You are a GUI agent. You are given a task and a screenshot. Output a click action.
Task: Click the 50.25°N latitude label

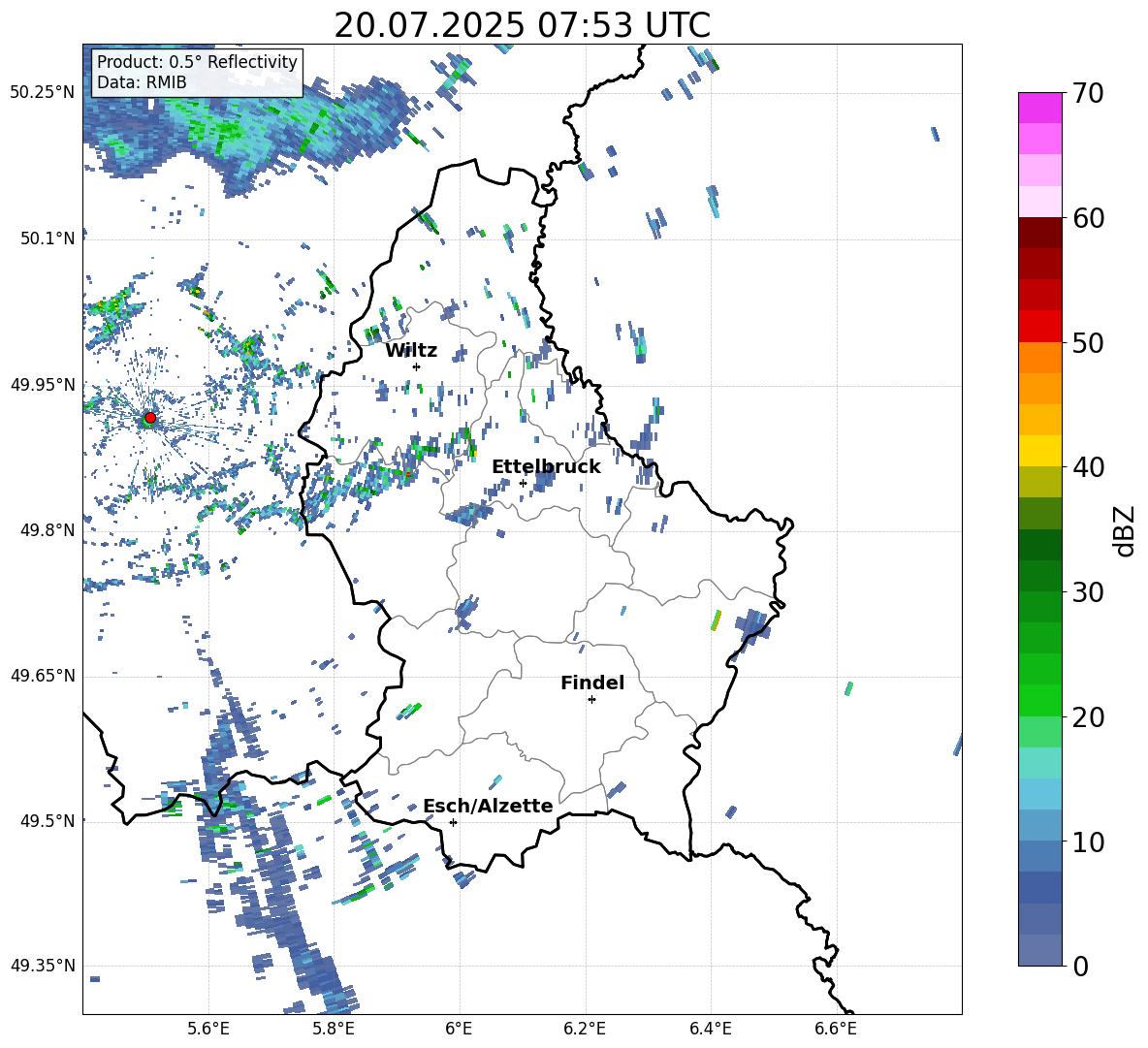point(43,93)
